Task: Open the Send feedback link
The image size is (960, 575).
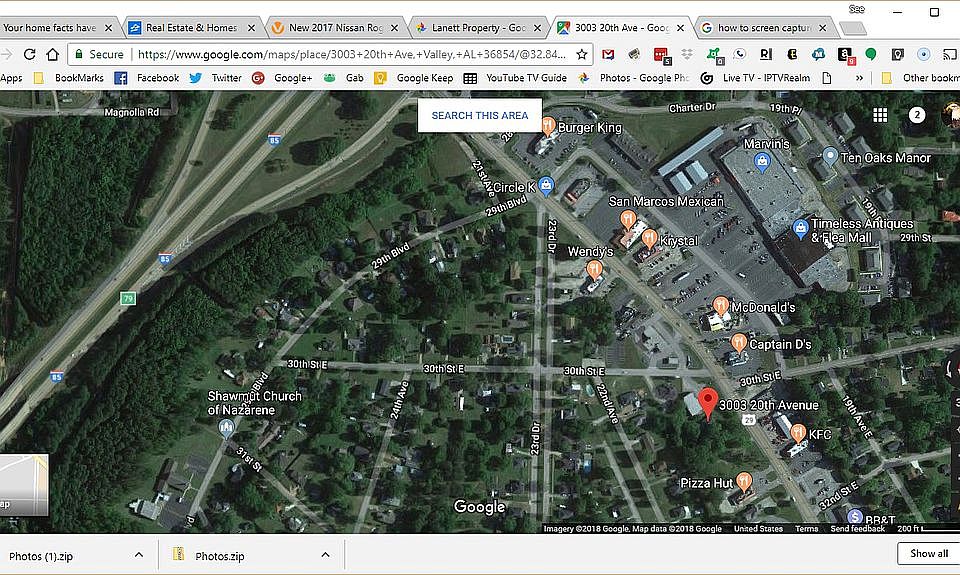Action: 857,529
